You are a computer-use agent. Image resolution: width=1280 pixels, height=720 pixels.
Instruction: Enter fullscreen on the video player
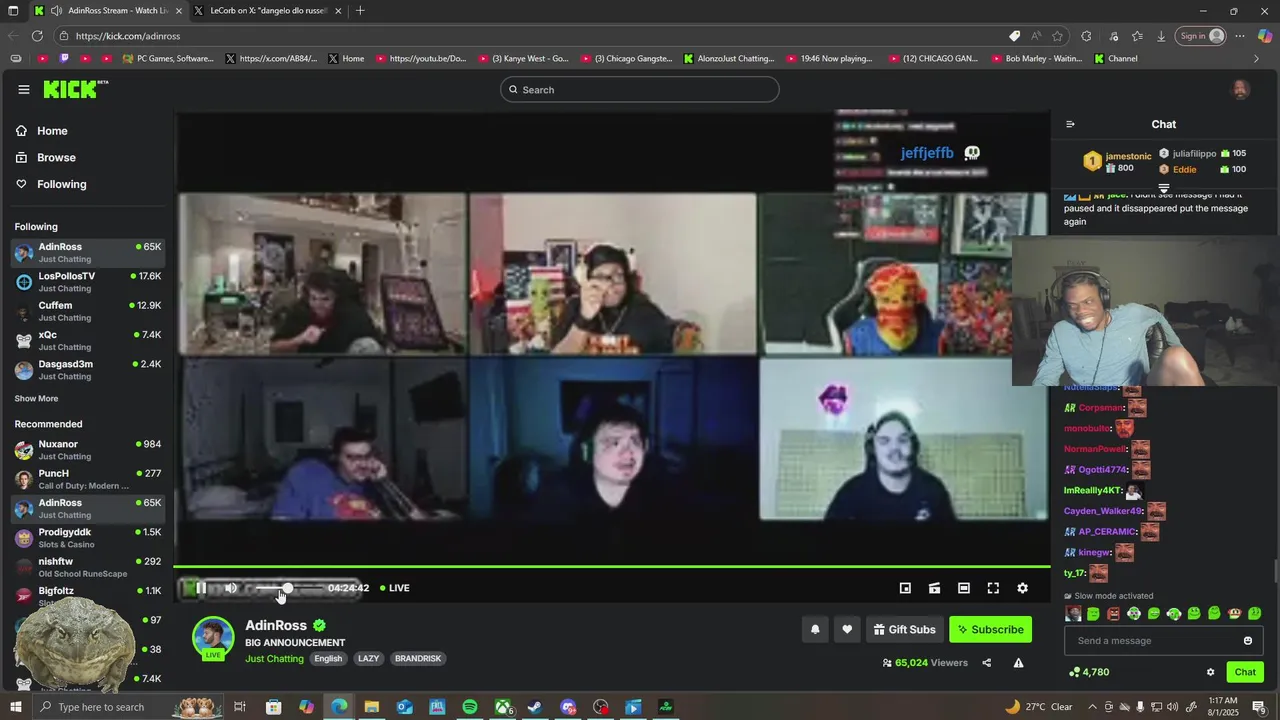coord(993,588)
